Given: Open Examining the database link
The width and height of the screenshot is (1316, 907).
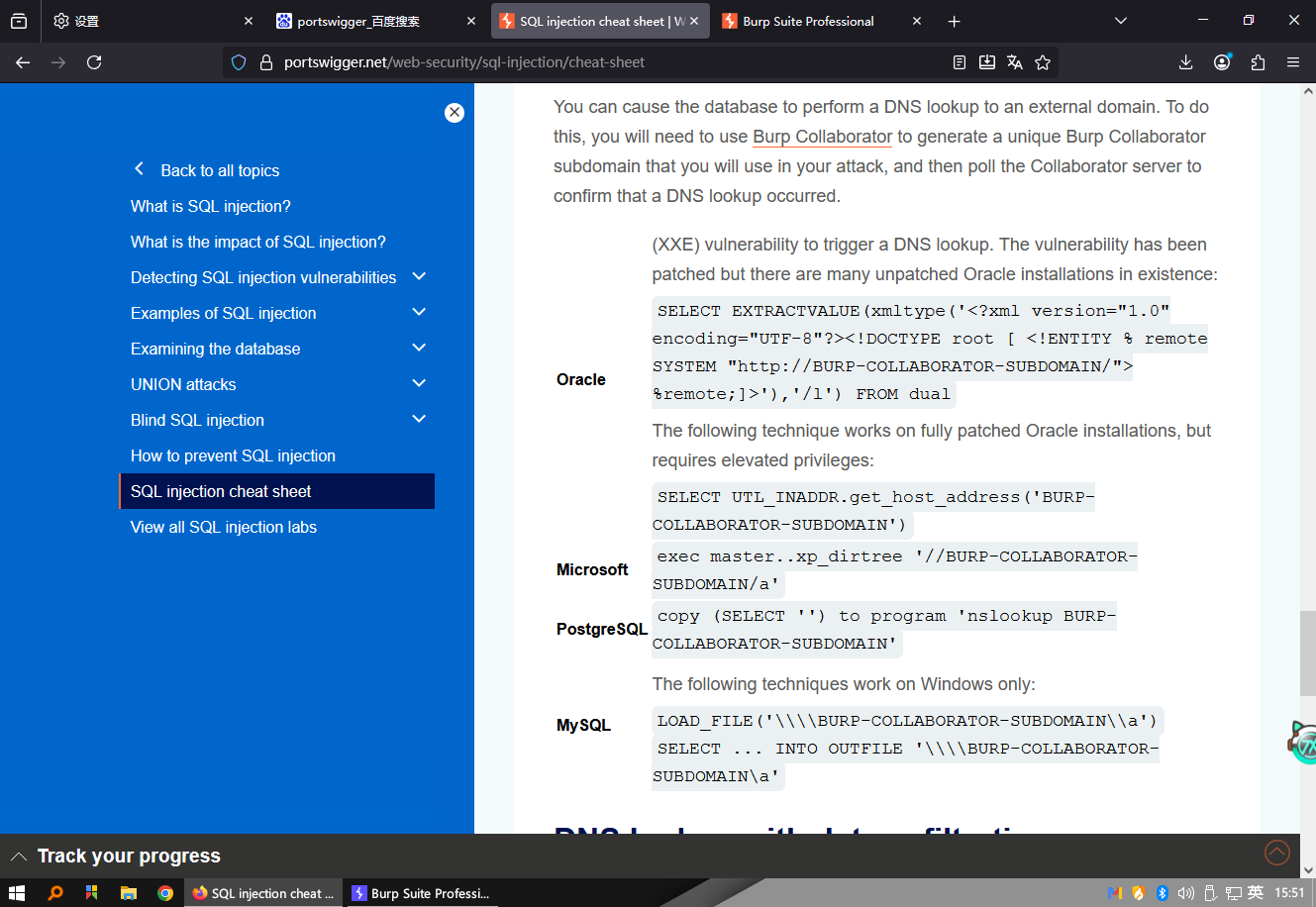Looking at the screenshot, I should click(x=216, y=349).
